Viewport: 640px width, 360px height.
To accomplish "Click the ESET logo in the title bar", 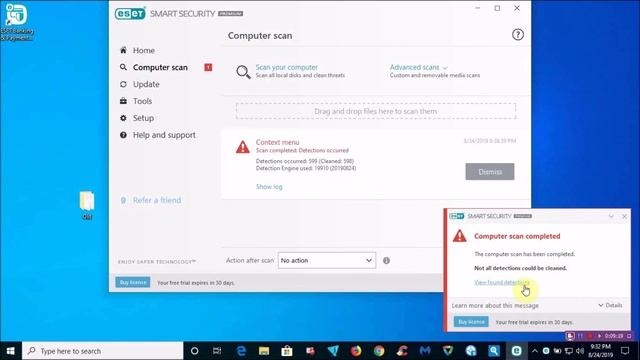I will pyautogui.click(x=130, y=13).
